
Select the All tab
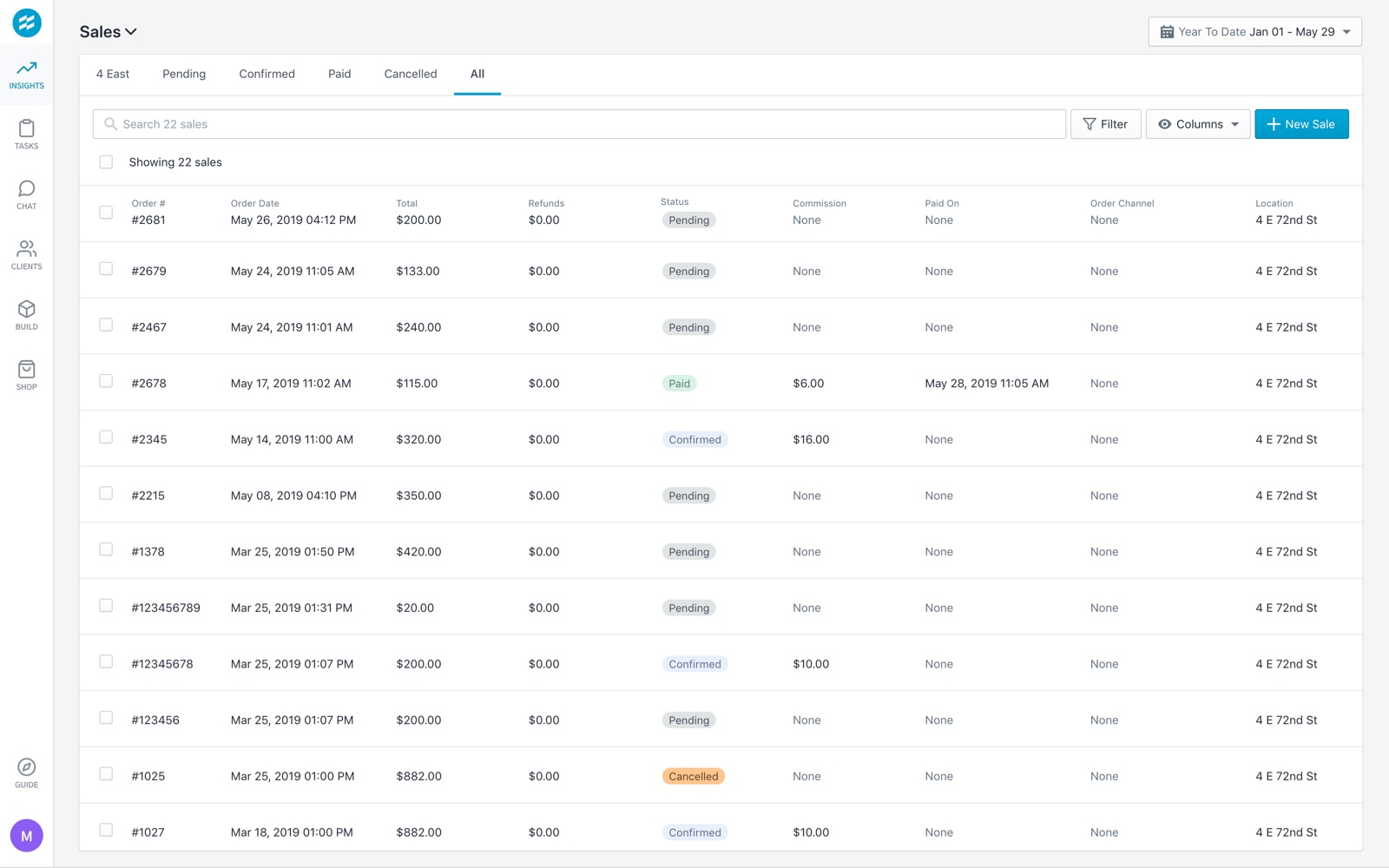[x=477, y=75]
